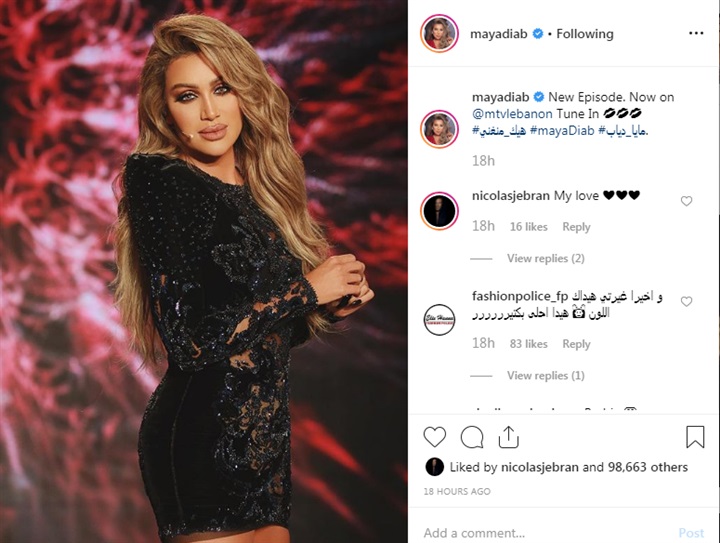Image resolution: width=720 pixels, height=543 pixels.
Task: Open nicolasjebran's comment avatar
Action: 439,211
